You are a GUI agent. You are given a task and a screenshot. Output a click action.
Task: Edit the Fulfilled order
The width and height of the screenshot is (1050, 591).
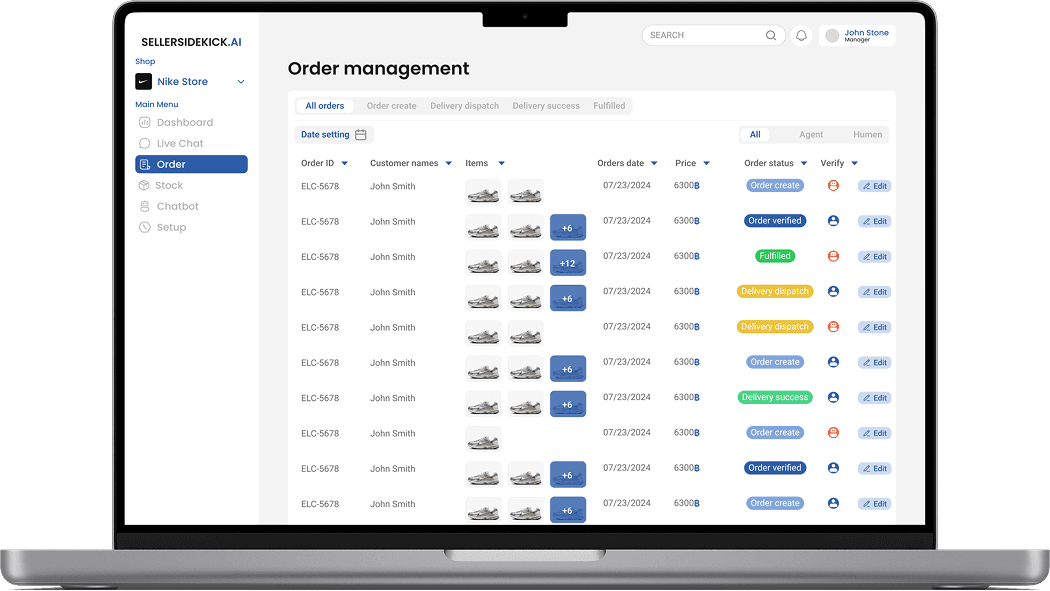coord(875,256)
